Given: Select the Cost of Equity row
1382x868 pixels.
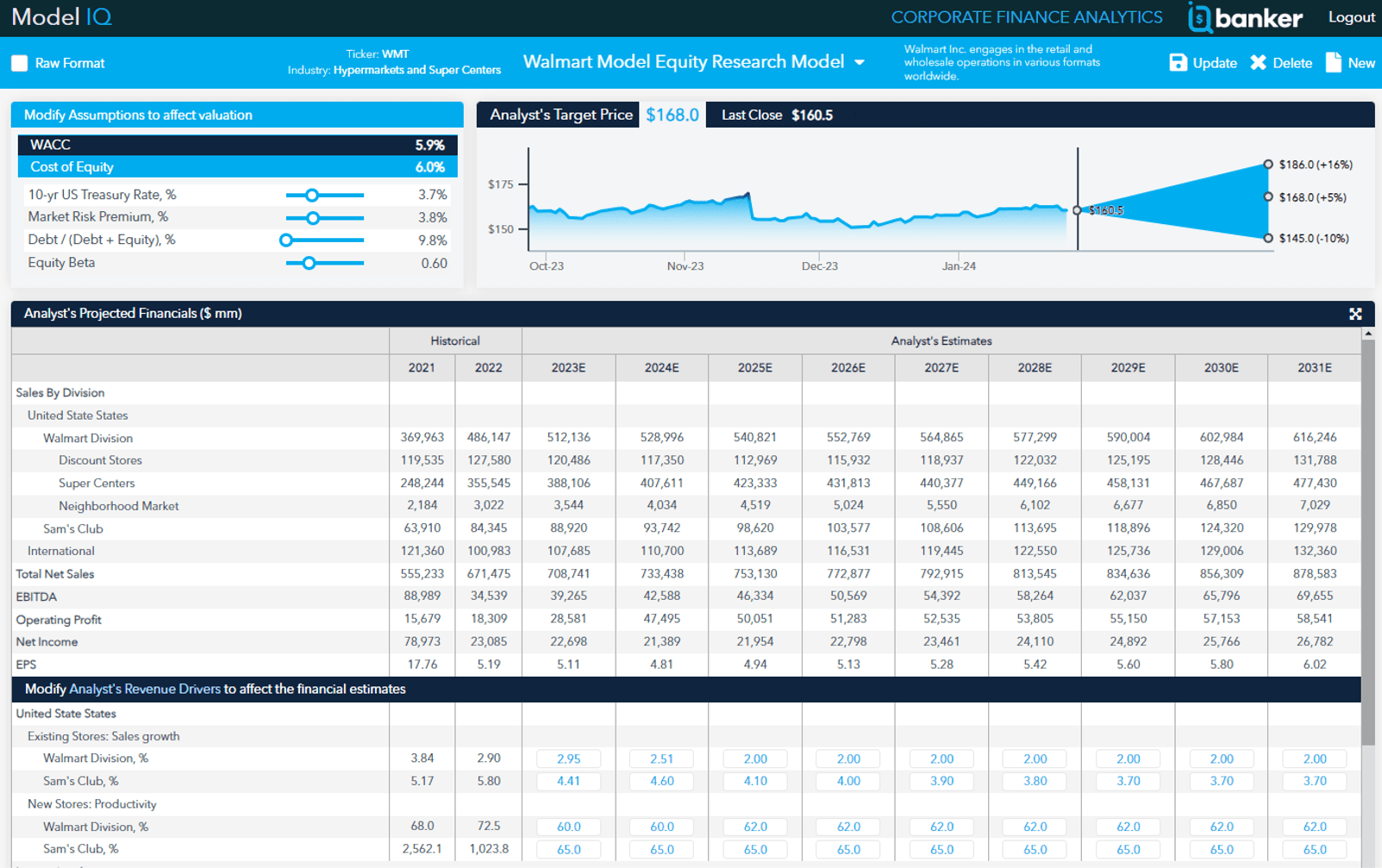Looking at the screenshot, I should 237,167.
